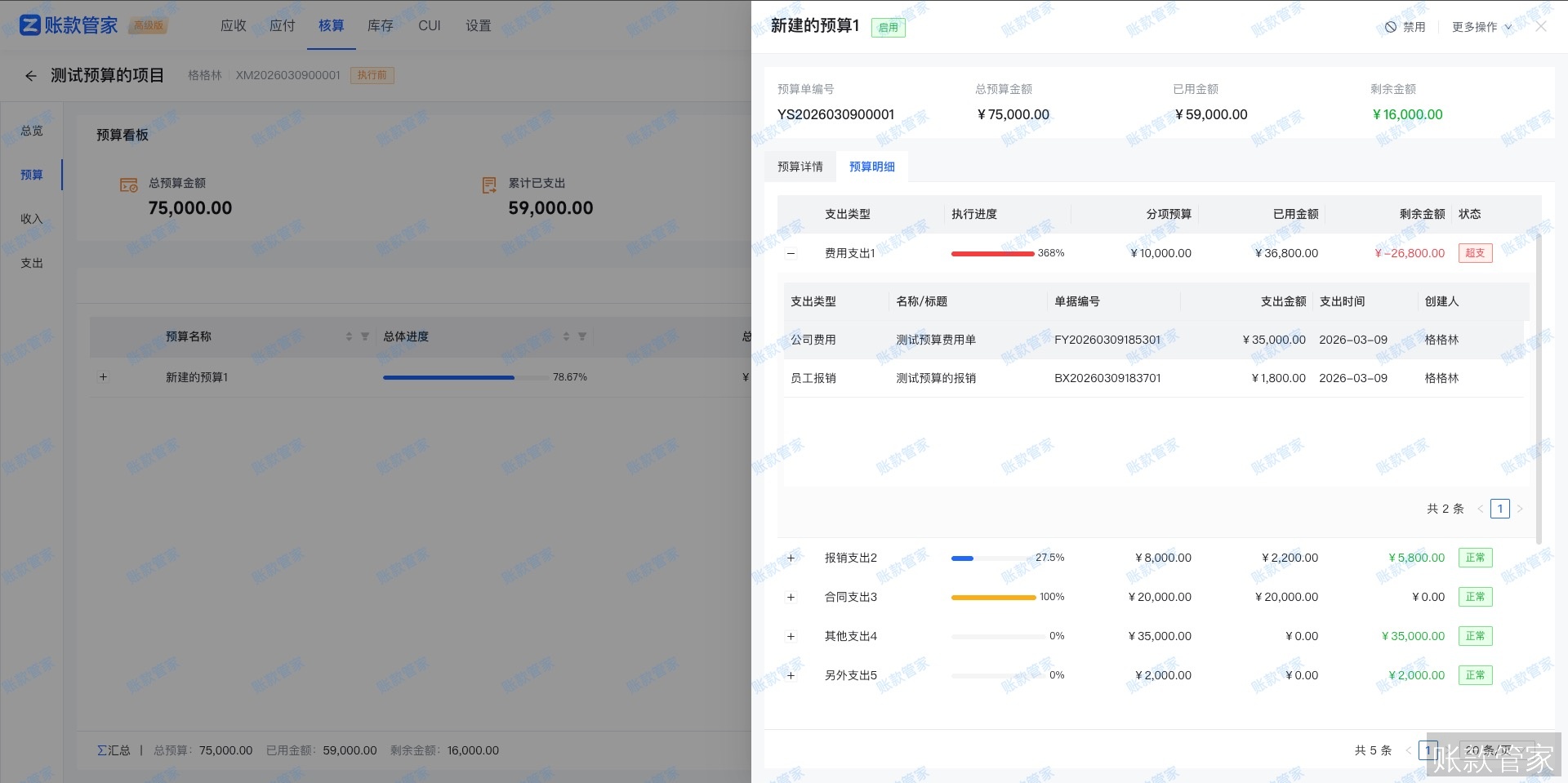
Task: Click the 账款管家 Z logo
Action: 29,24
